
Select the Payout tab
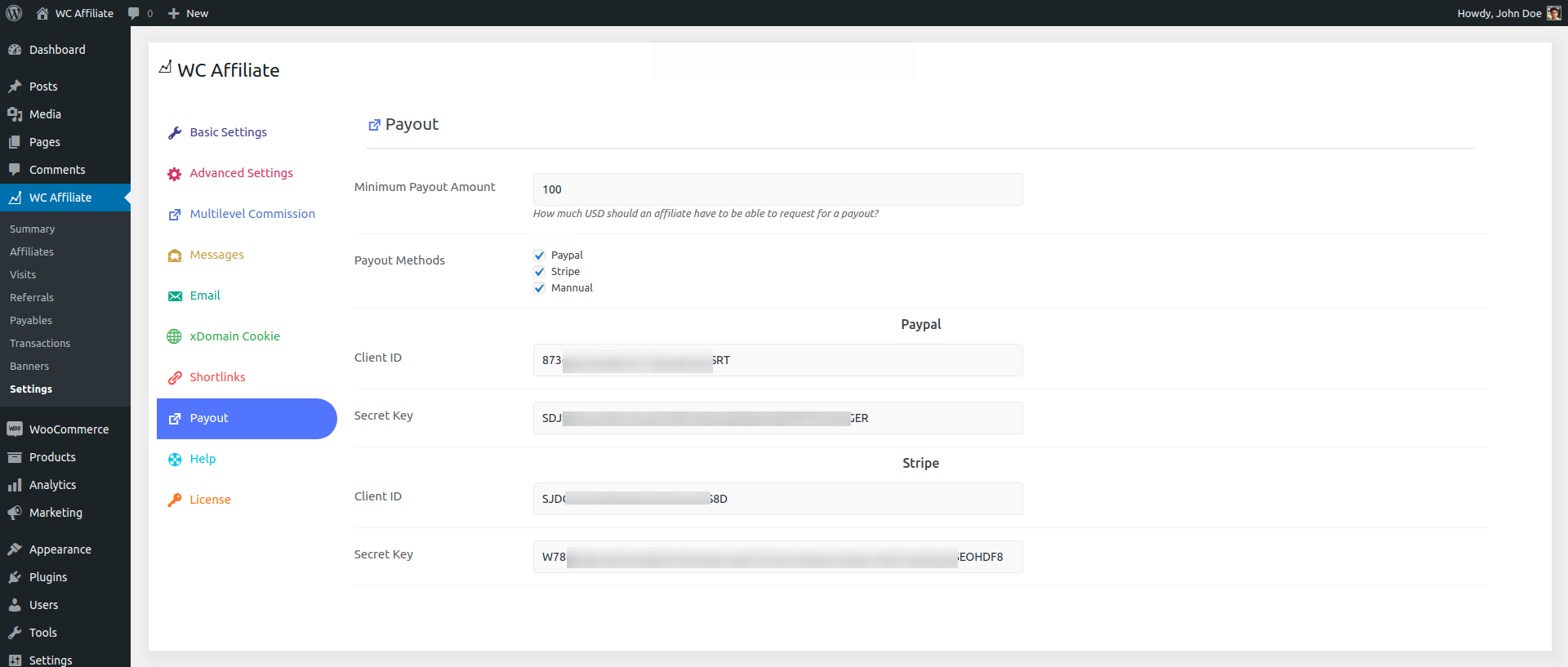pyautogui.click(x=247, y=419)
